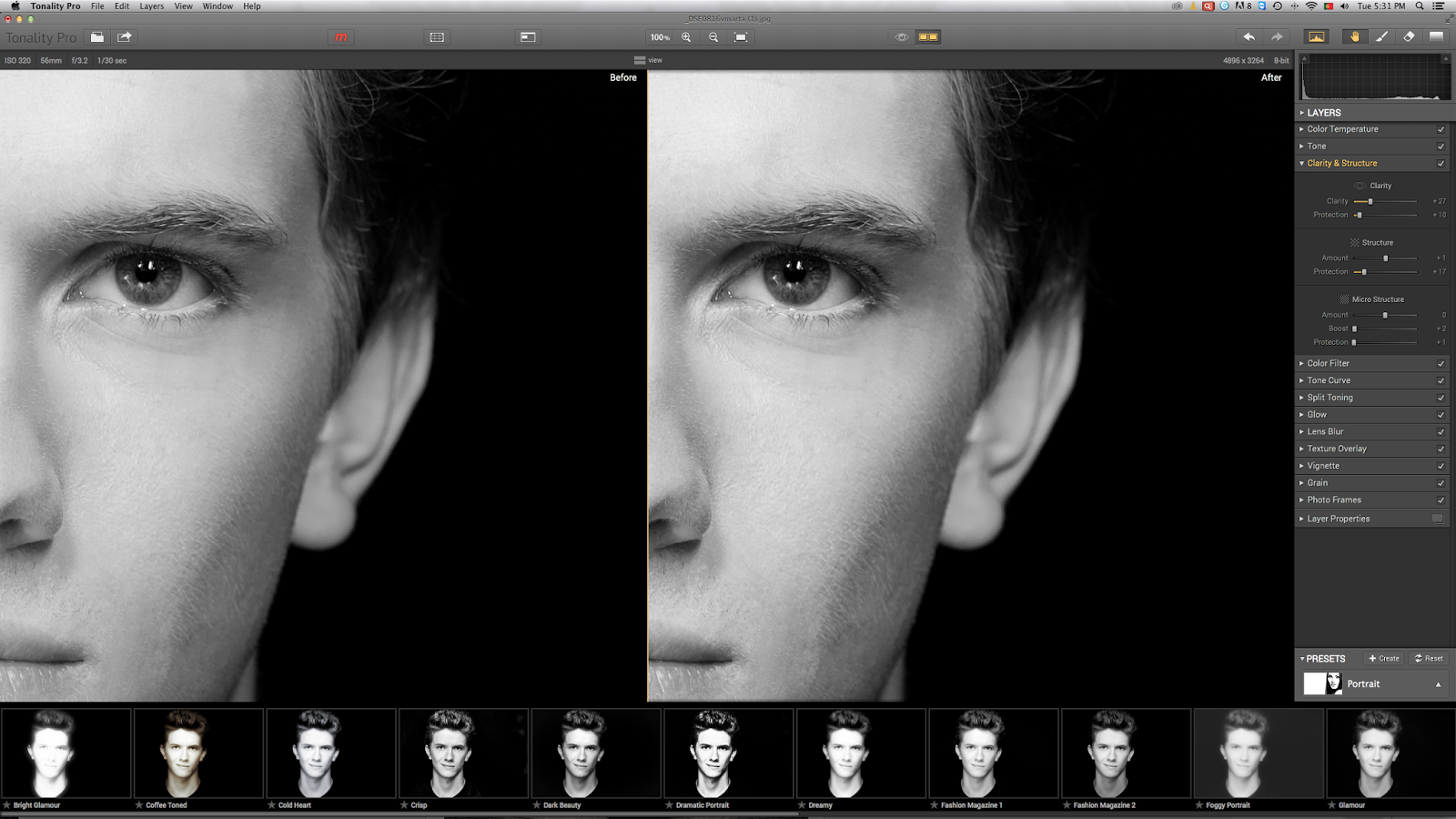Select the brush tool in toolbar
Screen dimensions: 1456x819
(x=1381, y=37)
